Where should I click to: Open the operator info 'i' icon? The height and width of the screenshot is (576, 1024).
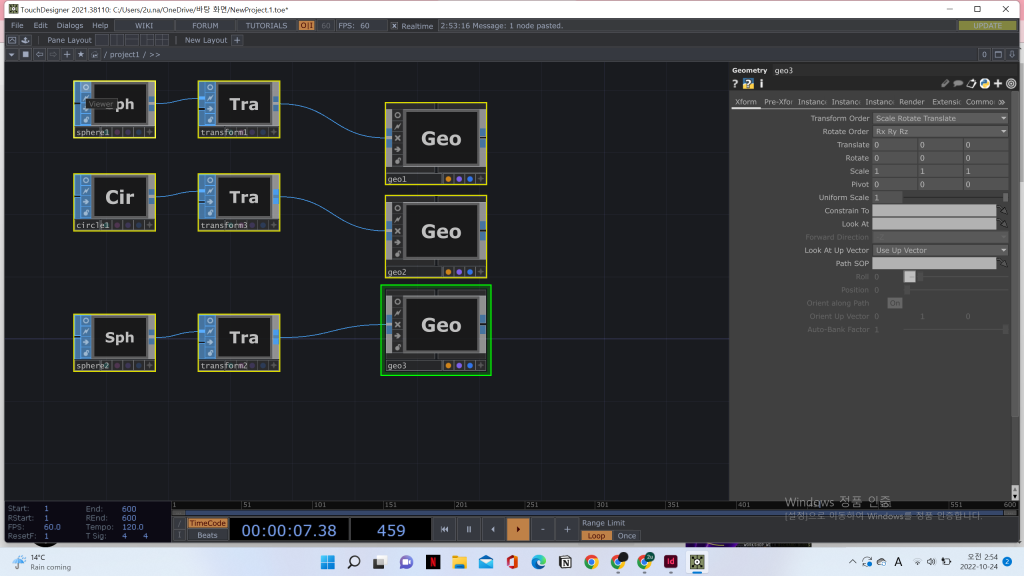[x=762, y=84]
